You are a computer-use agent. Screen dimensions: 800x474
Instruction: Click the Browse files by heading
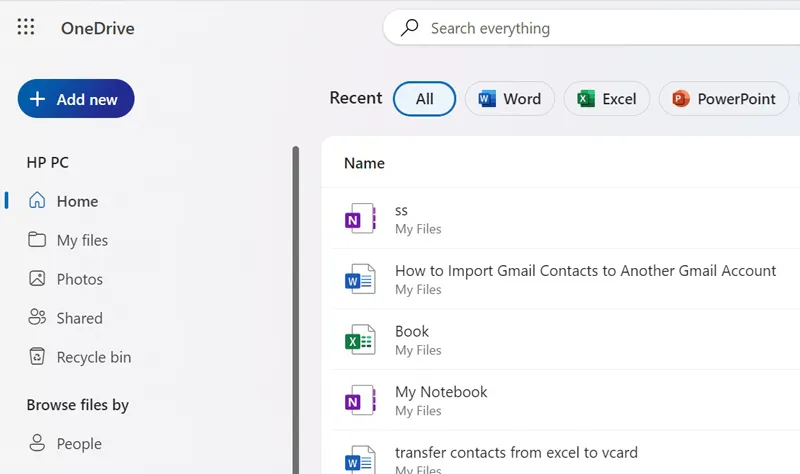point(78,405)
